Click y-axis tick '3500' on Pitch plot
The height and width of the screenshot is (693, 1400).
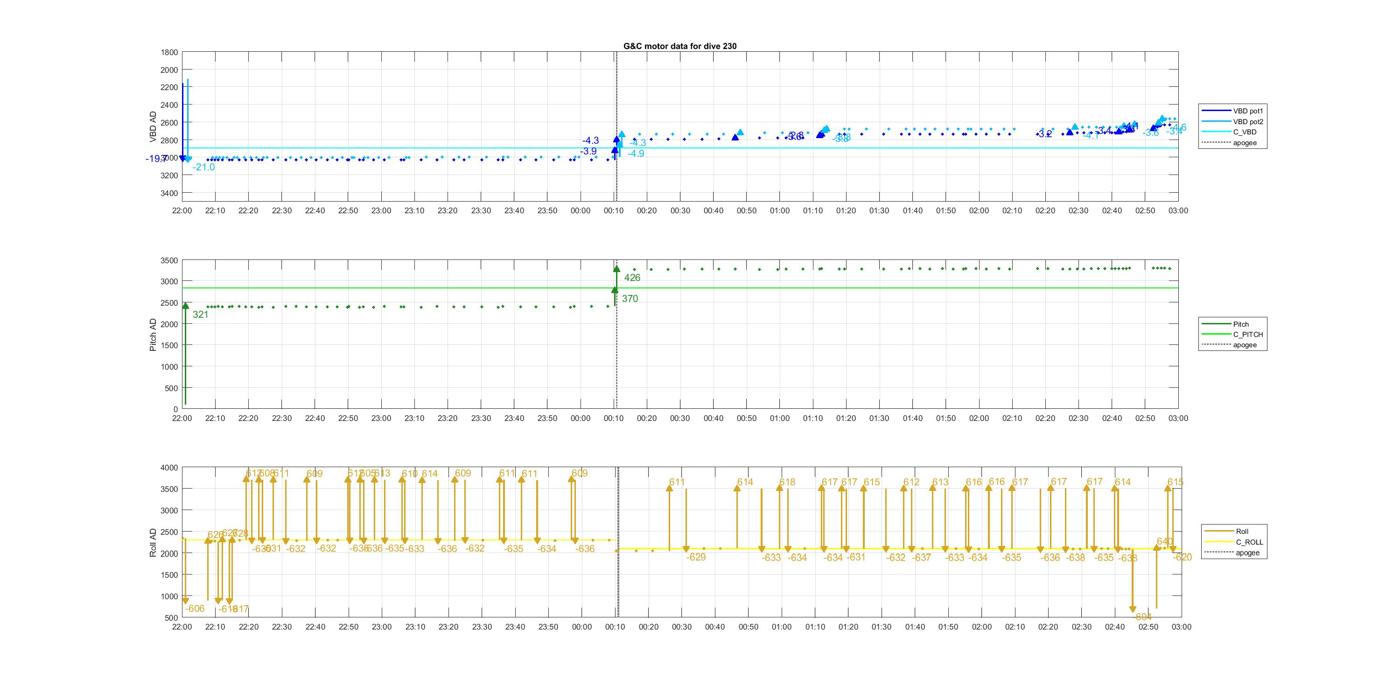(x=168, y=260)
